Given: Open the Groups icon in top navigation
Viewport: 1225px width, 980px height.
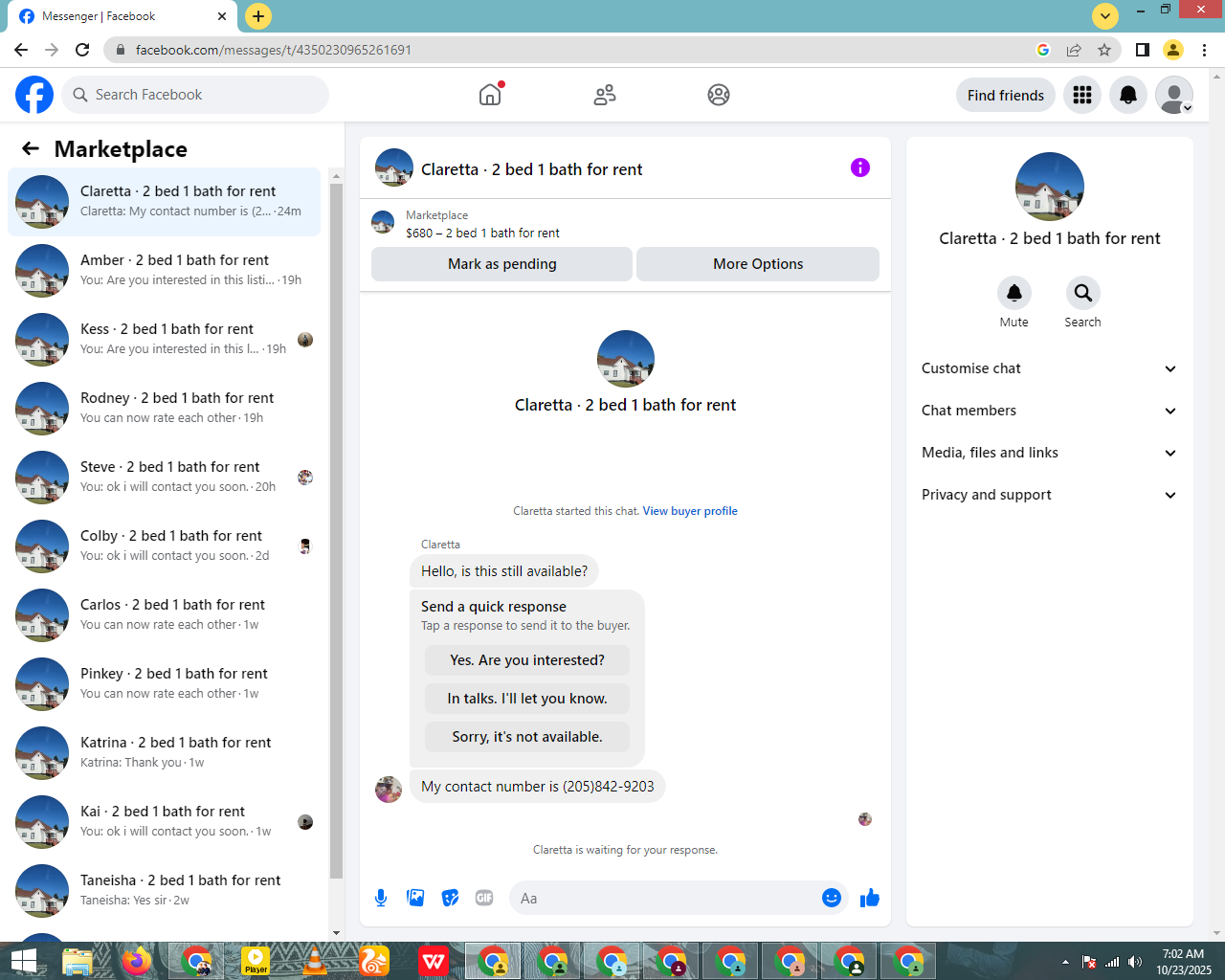Looking at the screenshot, I should click(719, 95).
